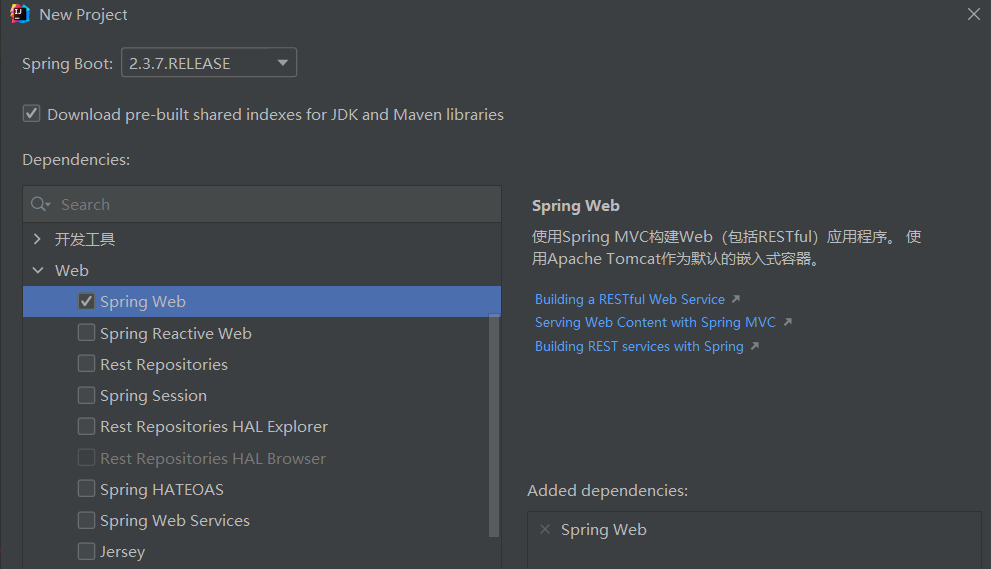
Task: Click the 开发工具 category label
Action: coord(85,240)
